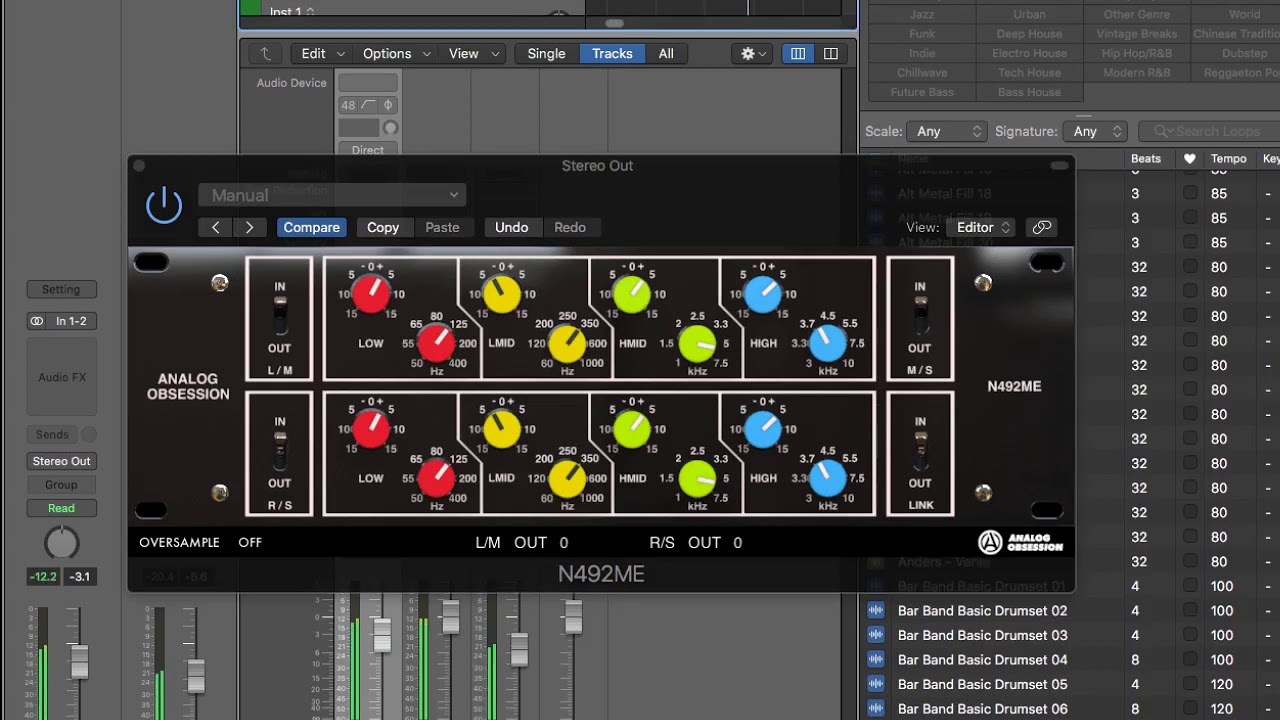Click the Compare button in the plugin header
The height and width of the screenshot is (720, 1280).
312,228
